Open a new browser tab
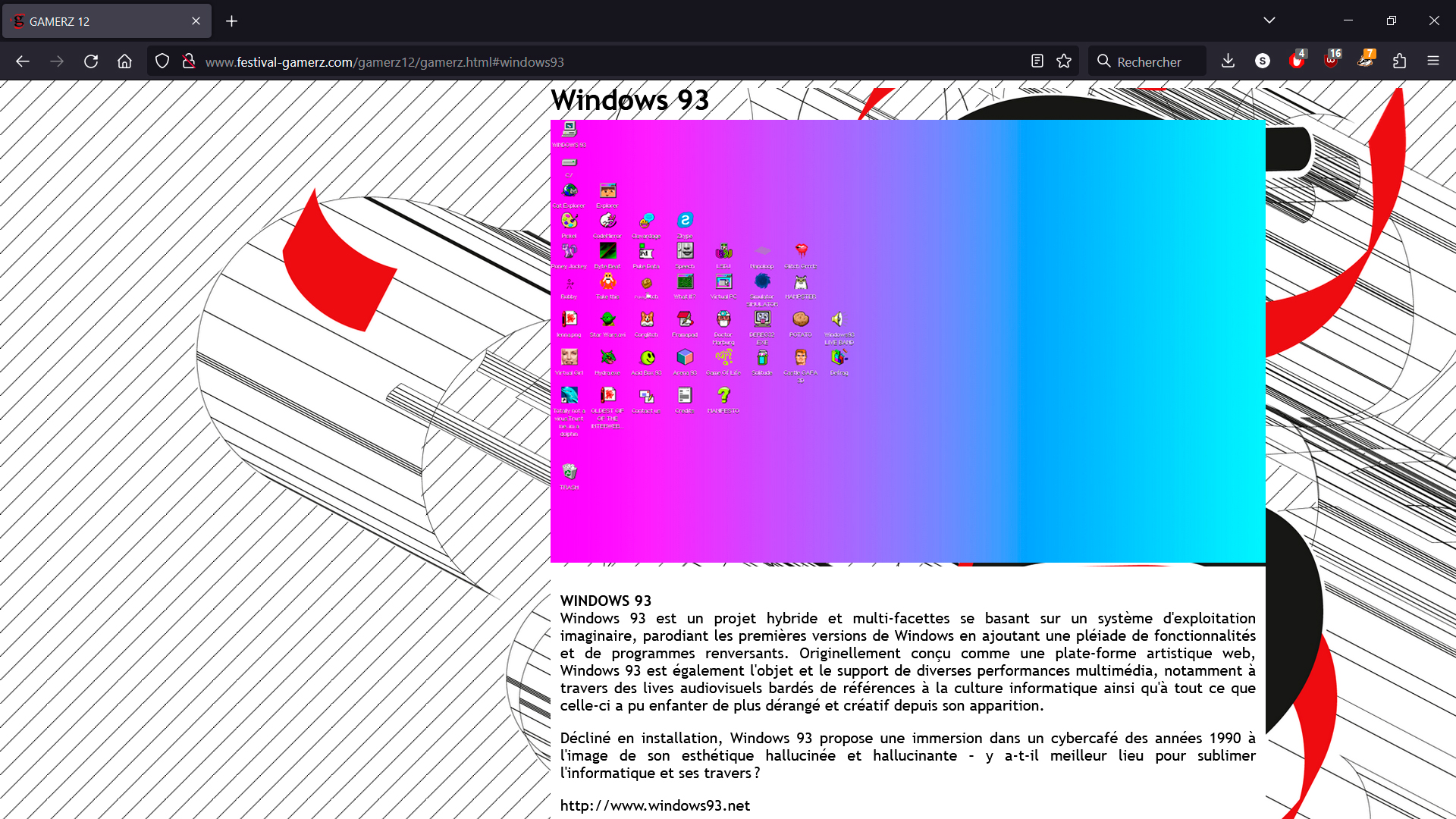 (x=232, y=21)
